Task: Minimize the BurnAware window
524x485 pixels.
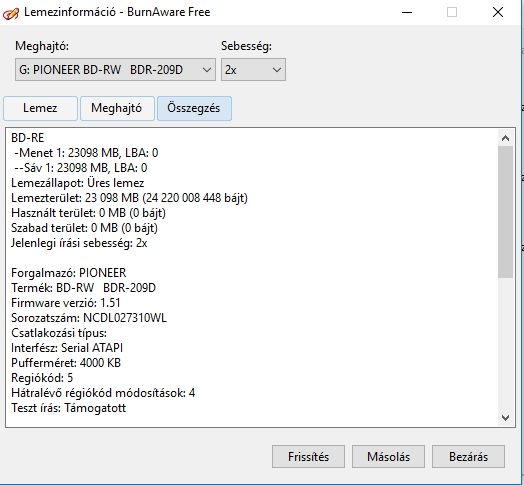Action: 407,13
